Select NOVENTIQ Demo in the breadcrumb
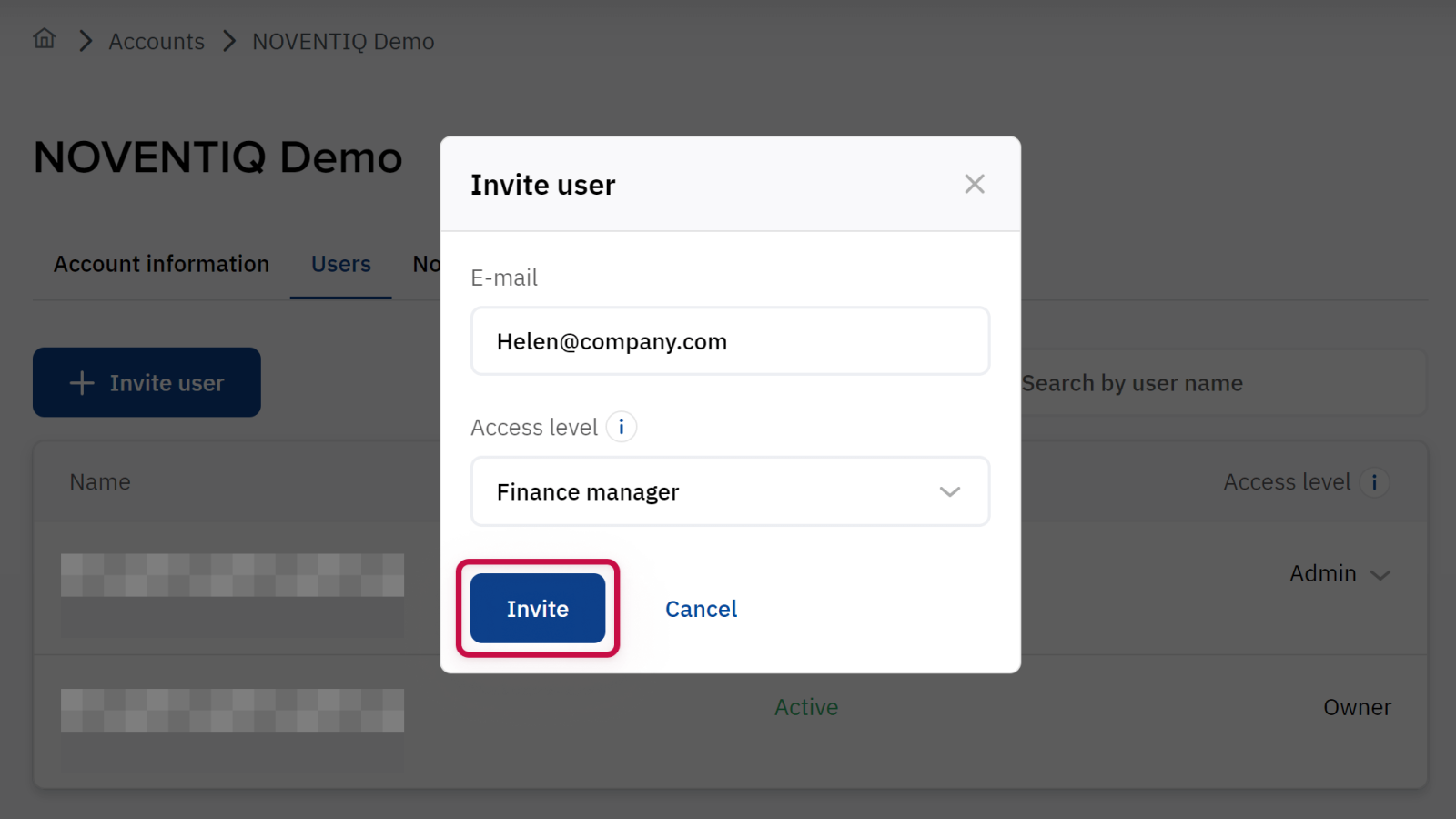This screenshot has height=819, width=1456. tap(343, 42)
